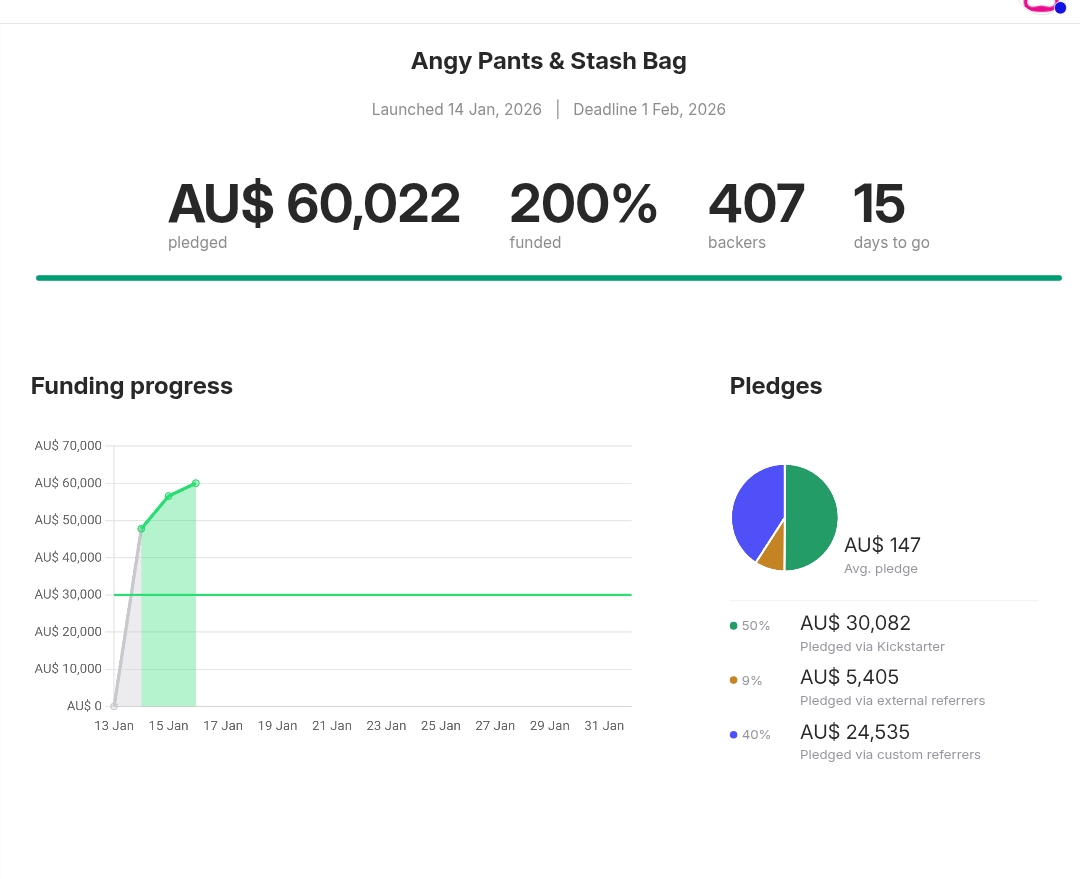Click the AU$ 24,535 custom referrers amount
This screenshot has height=879, width=1080.
coord(855,732)
